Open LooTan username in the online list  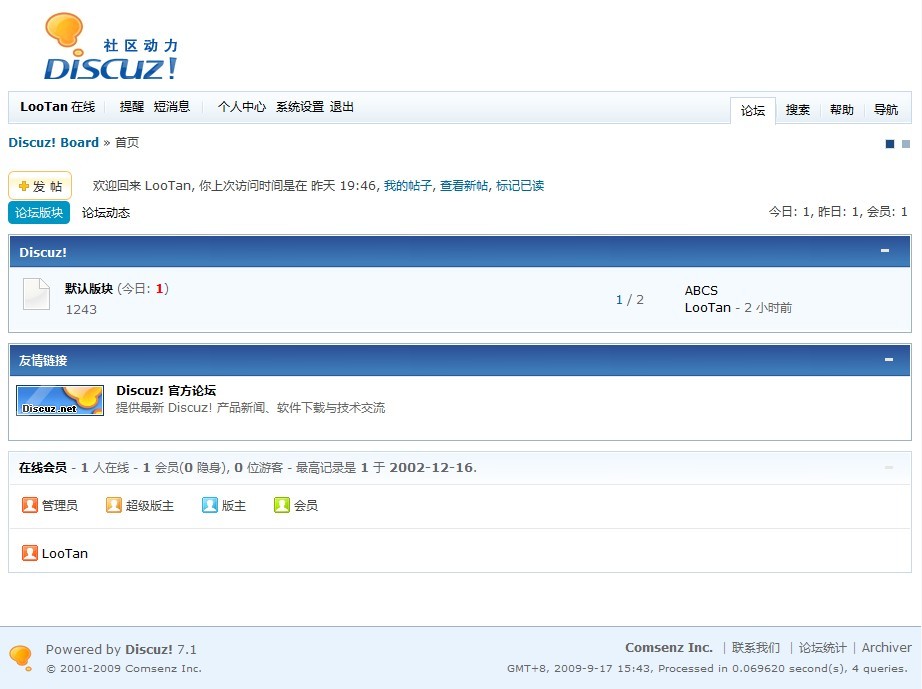(x=65, y=554)
